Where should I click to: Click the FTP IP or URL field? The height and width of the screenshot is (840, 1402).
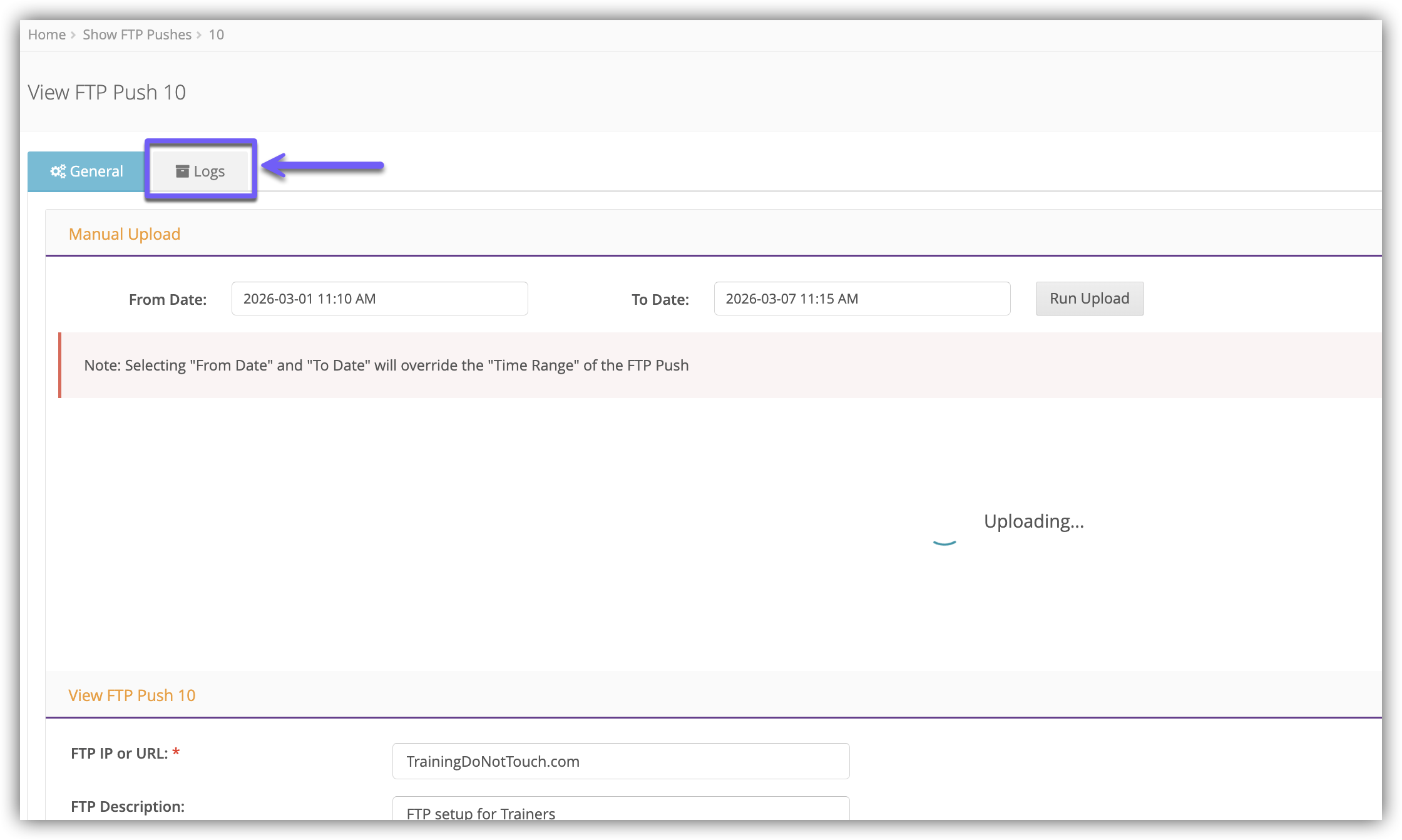tap(620, 761)
